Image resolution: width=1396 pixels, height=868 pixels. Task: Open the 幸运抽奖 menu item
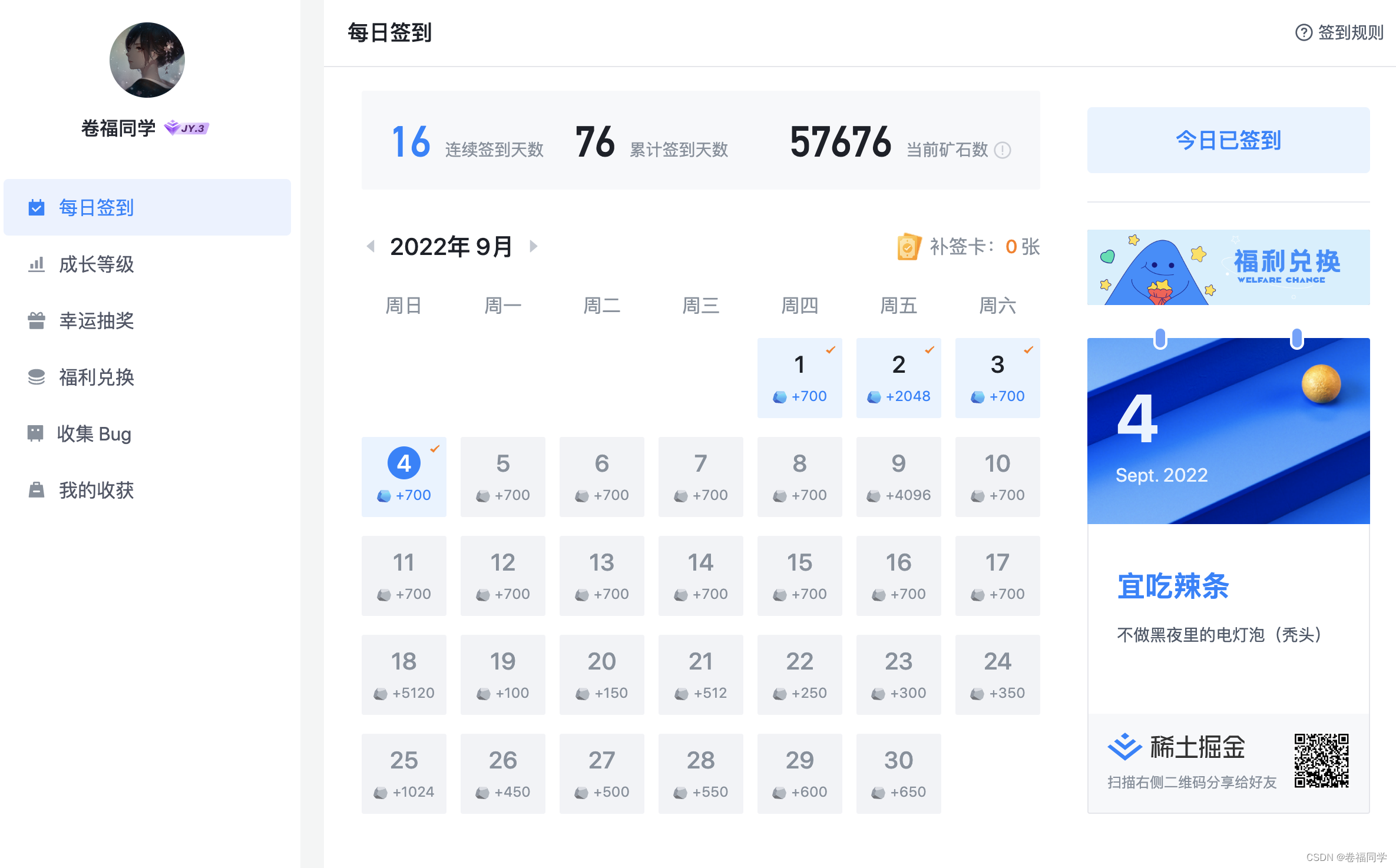tap(97, 321)
